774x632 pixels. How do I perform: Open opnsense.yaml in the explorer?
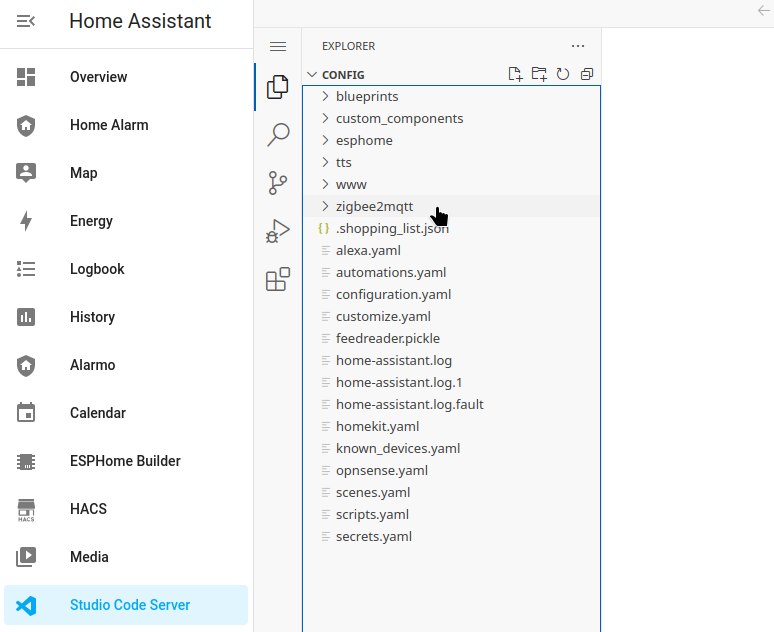pos(452,471)
